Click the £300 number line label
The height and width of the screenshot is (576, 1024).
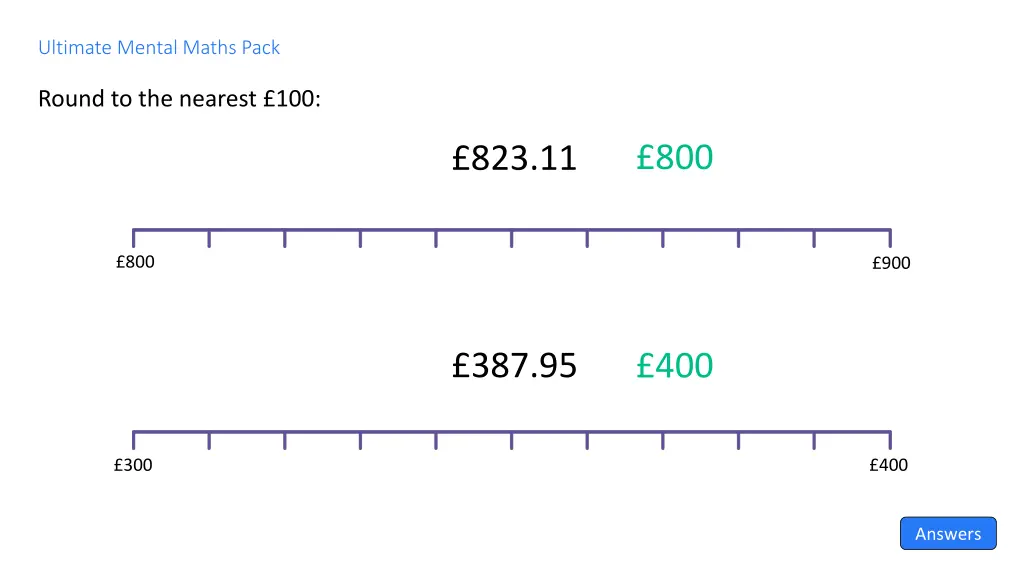[x=133, y=464]
